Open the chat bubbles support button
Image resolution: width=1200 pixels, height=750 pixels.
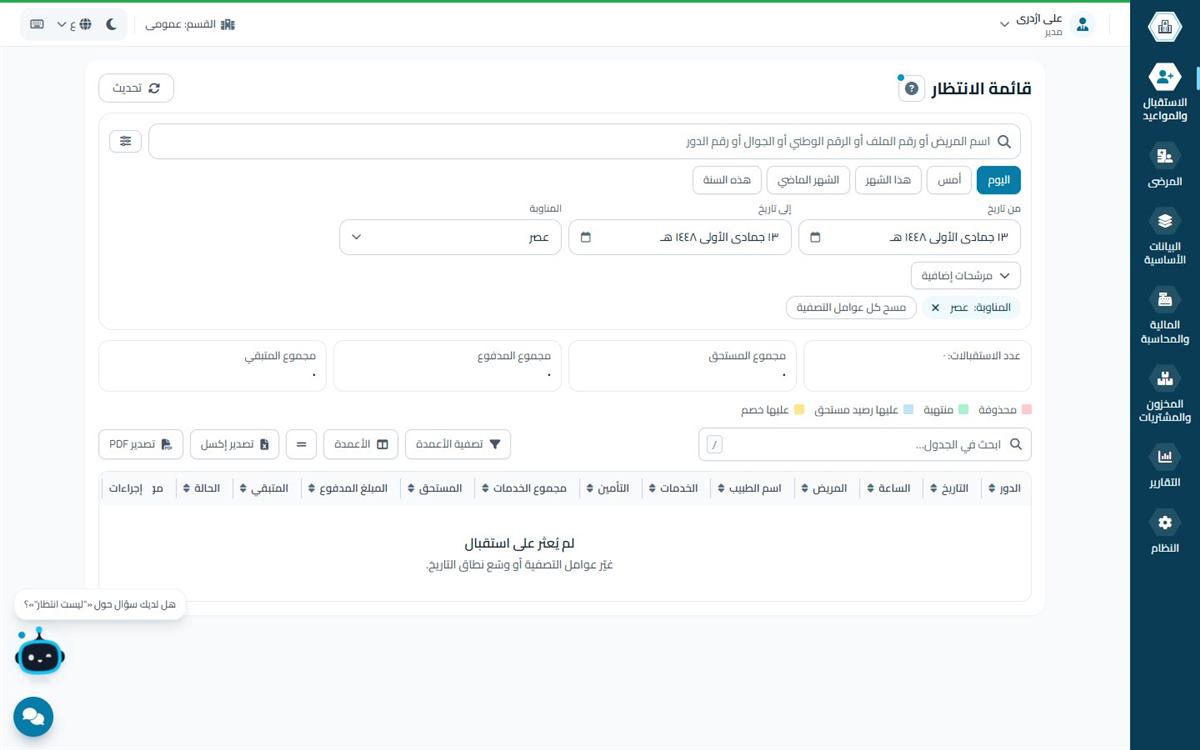click(33, 717)
